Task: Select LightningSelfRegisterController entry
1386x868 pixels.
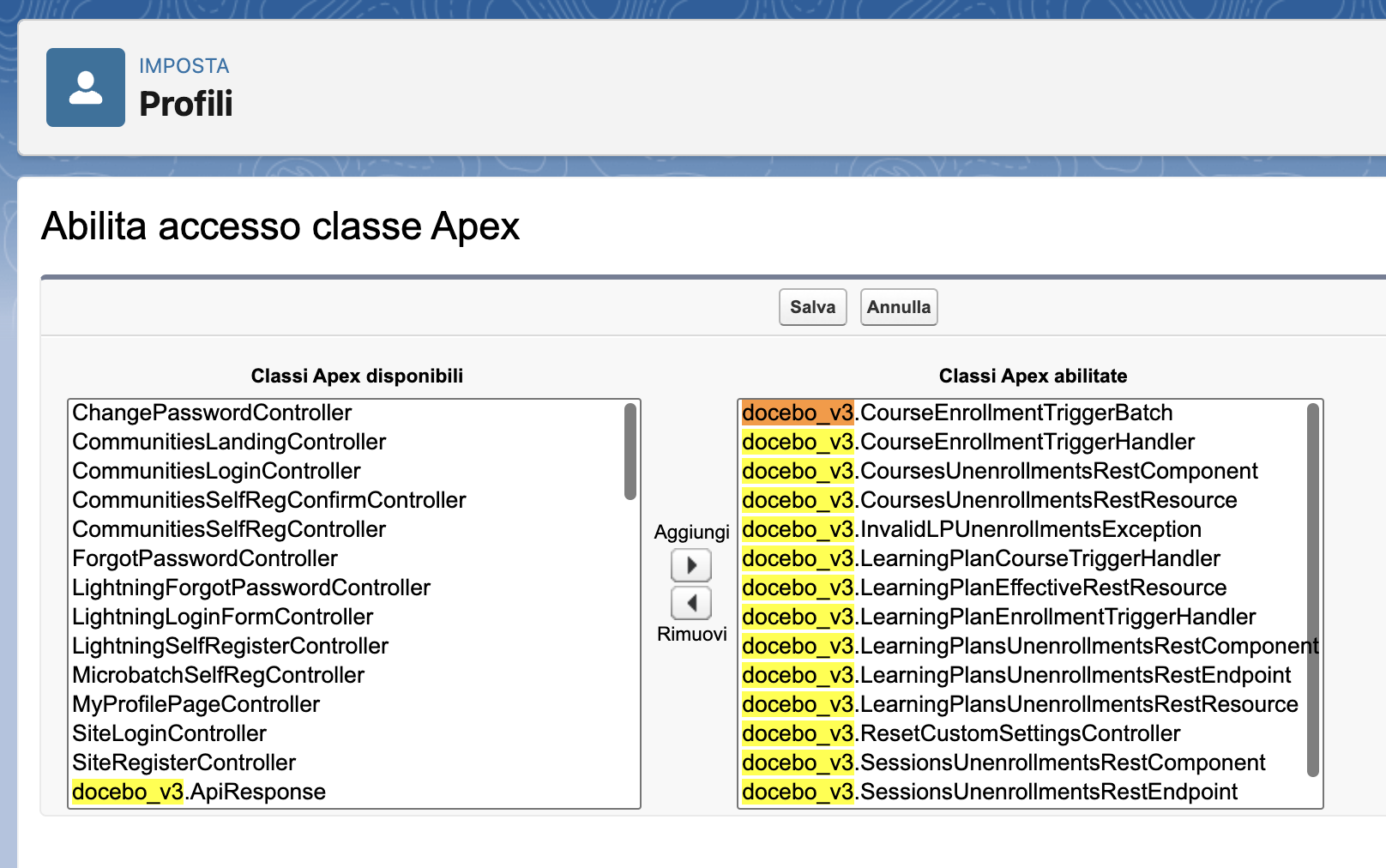Action: pyautogui.click(x=230, y=646)
